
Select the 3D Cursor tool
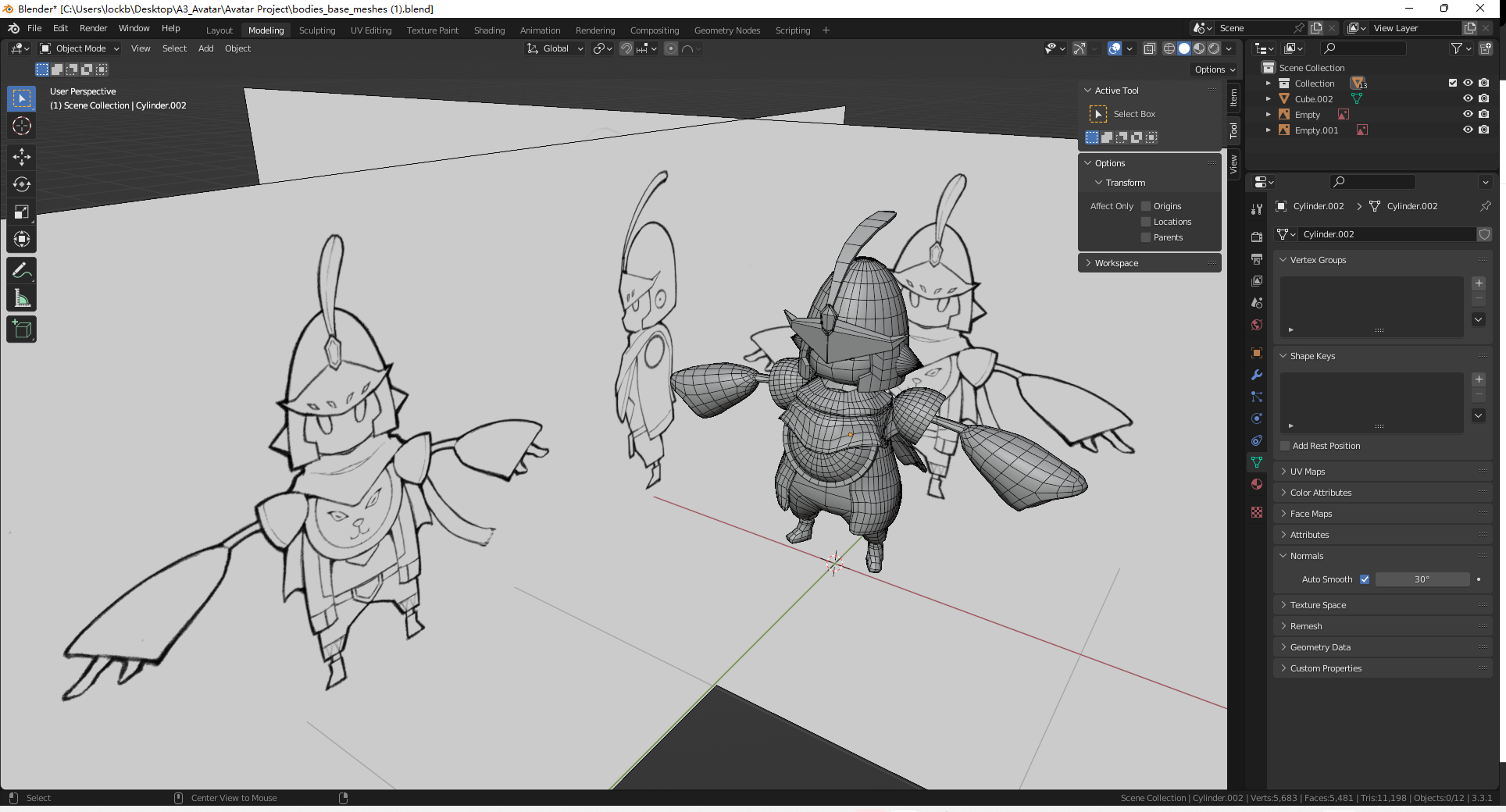click(22, 126)
